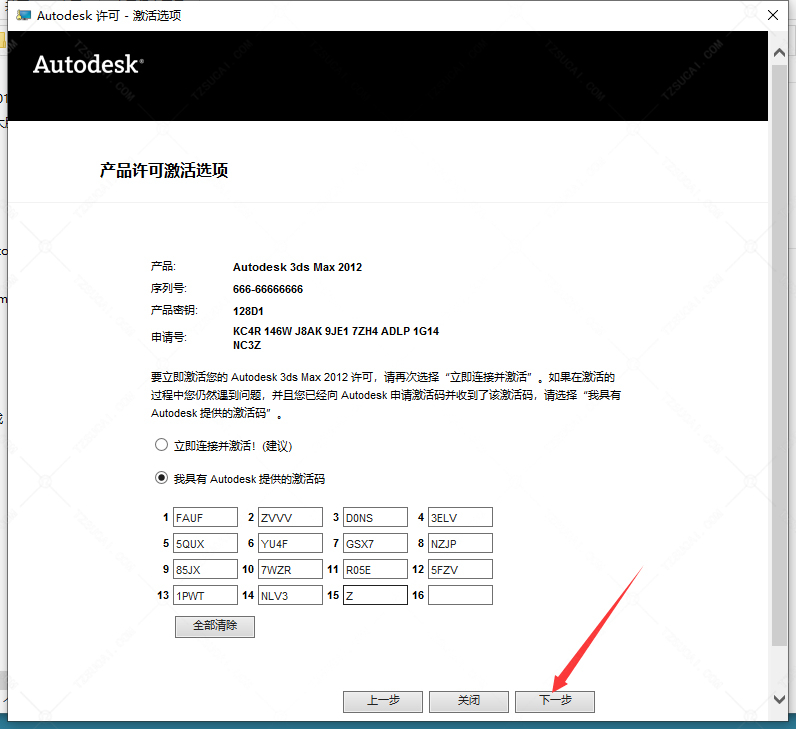Image resolution: width=796 pixels, height=729 pixels.
Task: Click the 申请号 label
Action: [x=169, y=337]
